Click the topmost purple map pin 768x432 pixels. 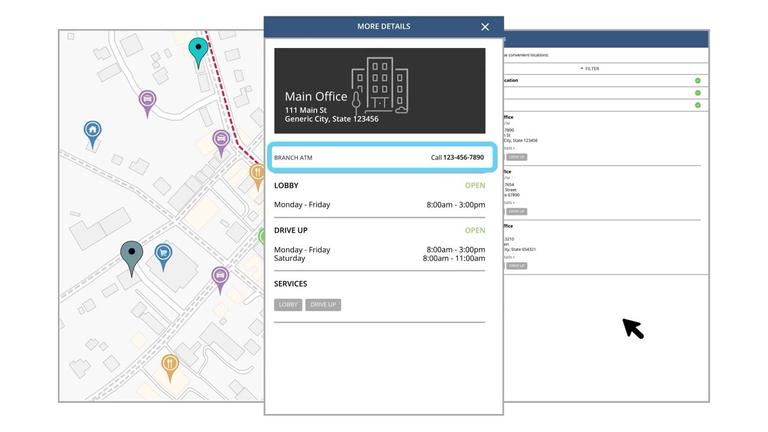pyautogui.click(x=147, y=101)
